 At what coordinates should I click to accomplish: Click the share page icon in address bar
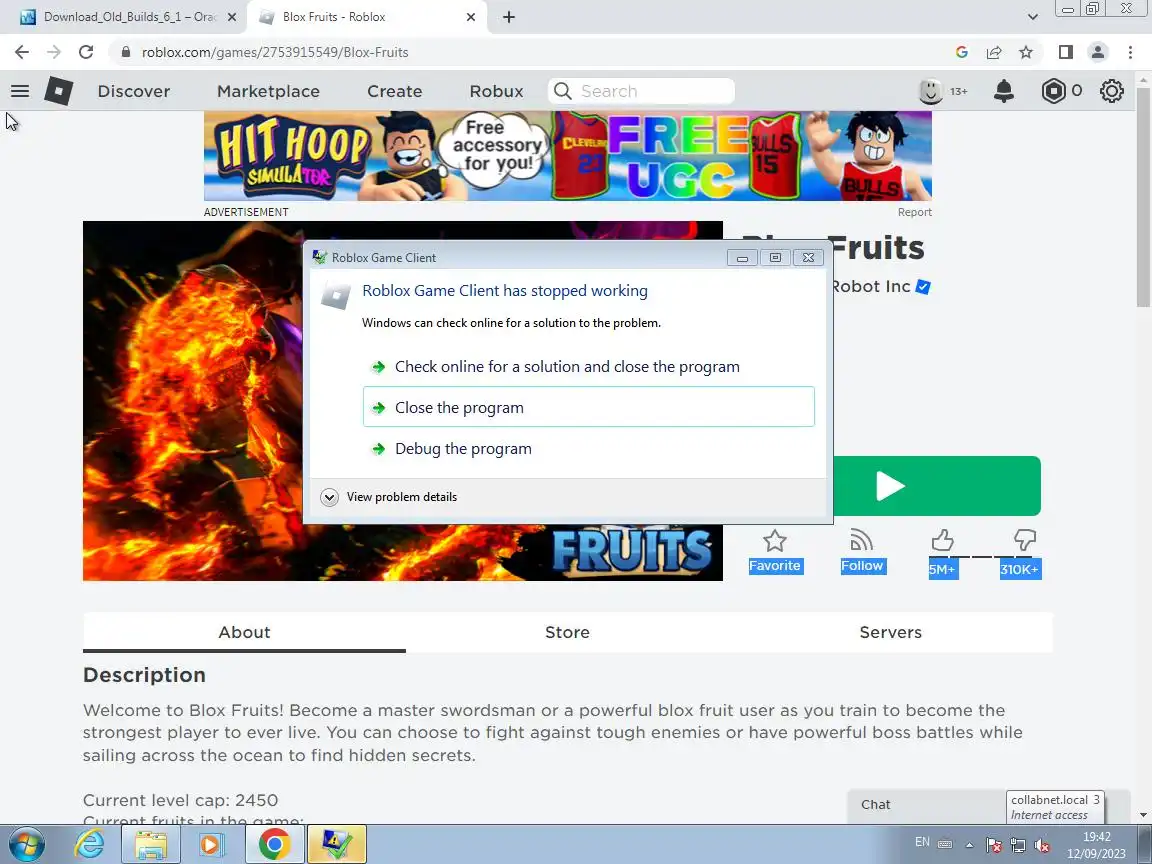pyautogui.click(x=994, y=52)
